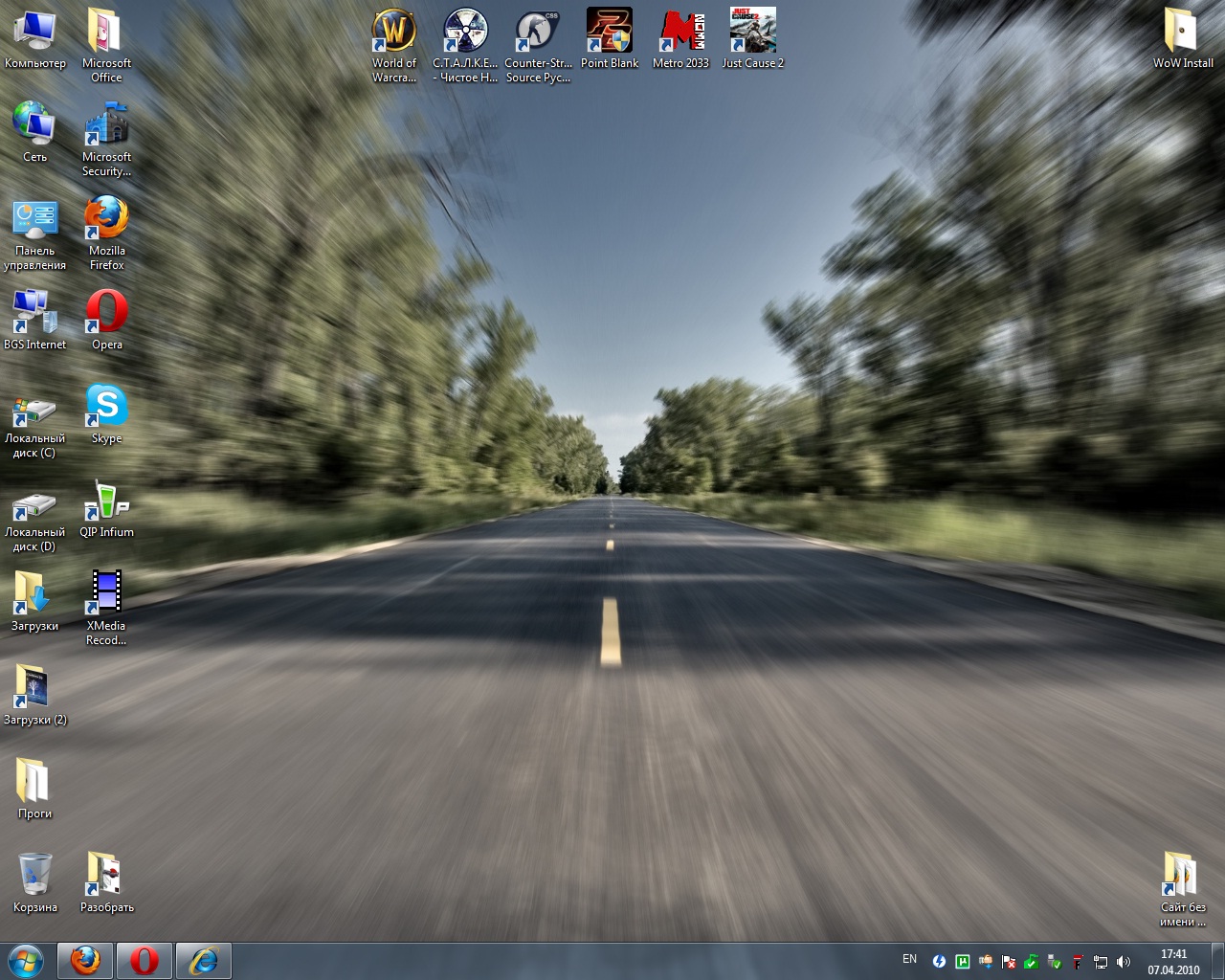Click the Корзина recycle bin icon
The image size is (1225, 980).
tap(34, 876)
